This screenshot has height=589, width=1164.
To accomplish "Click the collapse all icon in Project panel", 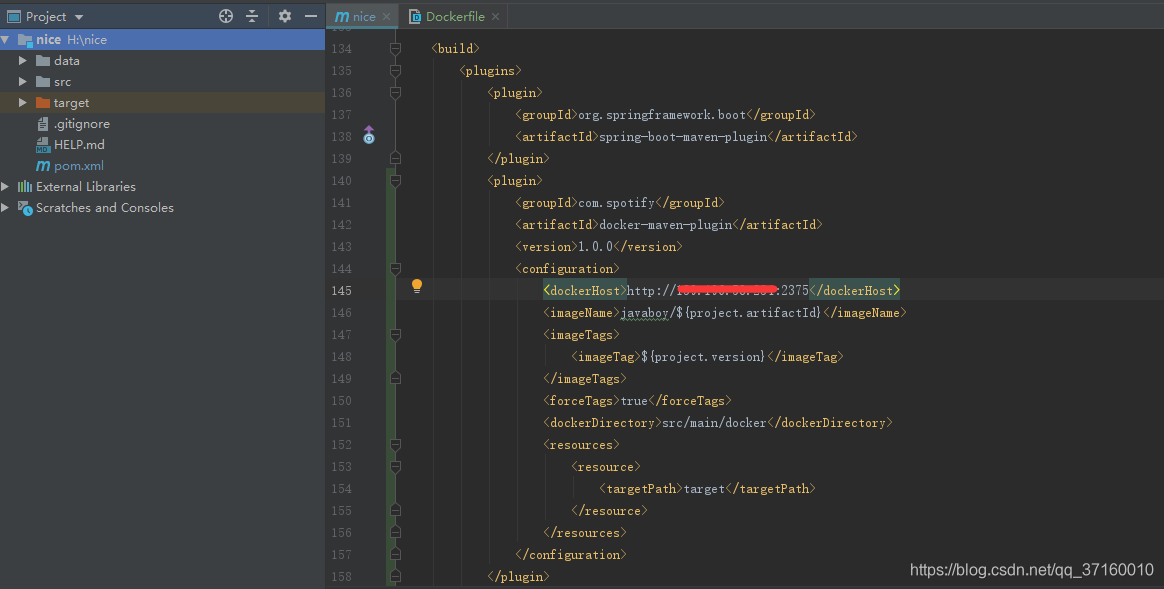I will tap(252, 16).
